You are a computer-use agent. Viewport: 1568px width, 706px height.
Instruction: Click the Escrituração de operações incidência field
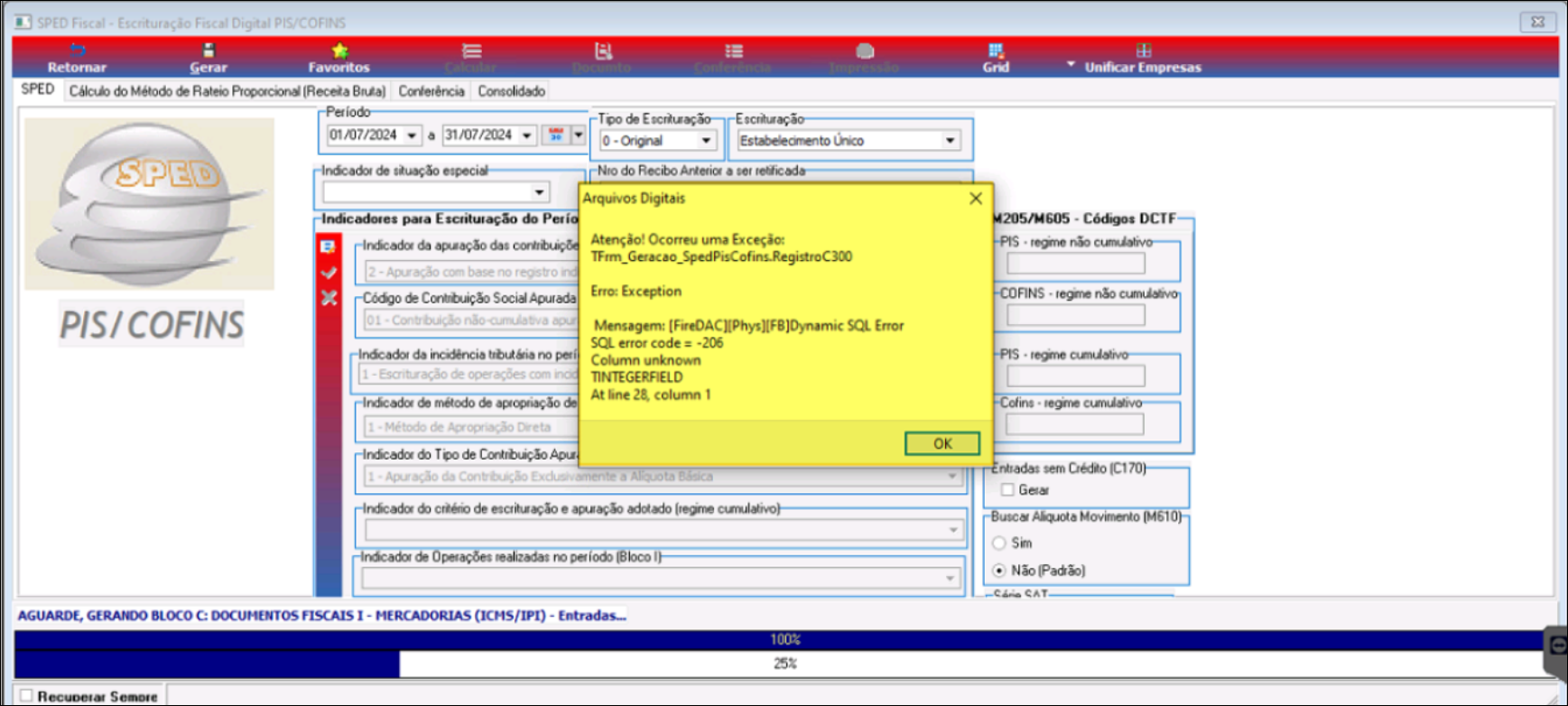(468, 374)
